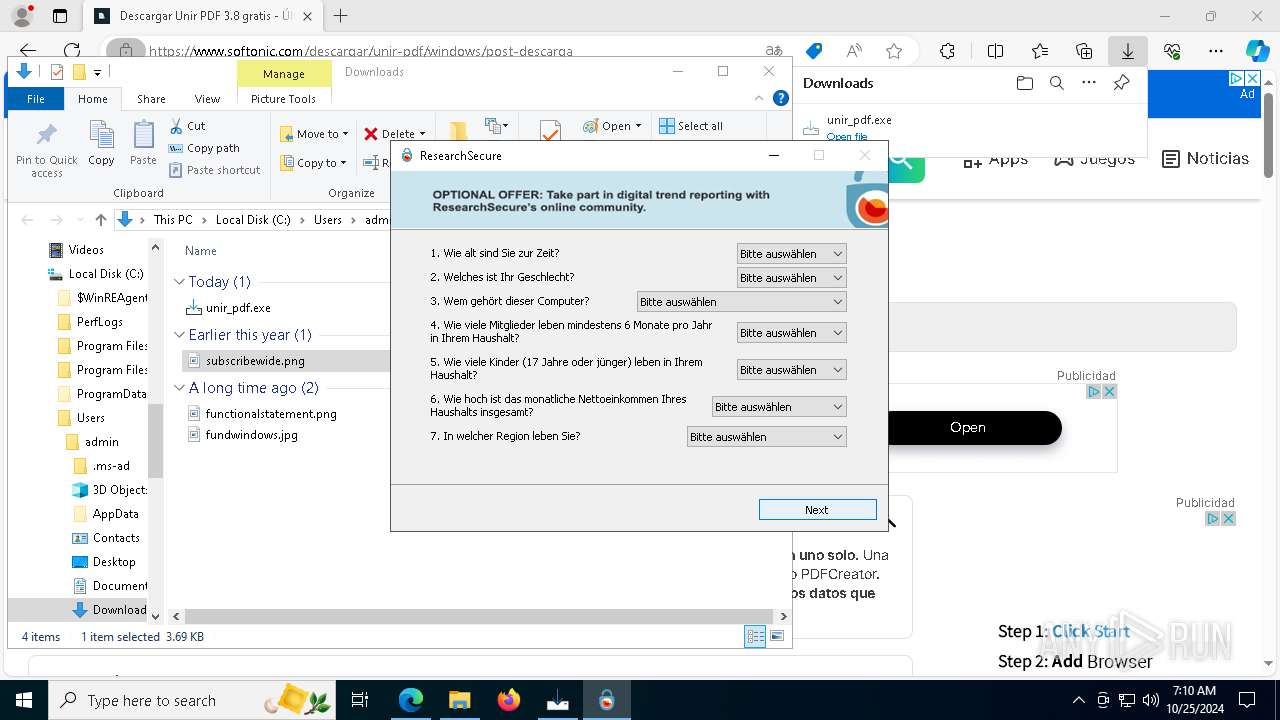The image size is (1280, 720).
Task: Open the Desktop folder in navigation tree
Action: tap(114, 562)
